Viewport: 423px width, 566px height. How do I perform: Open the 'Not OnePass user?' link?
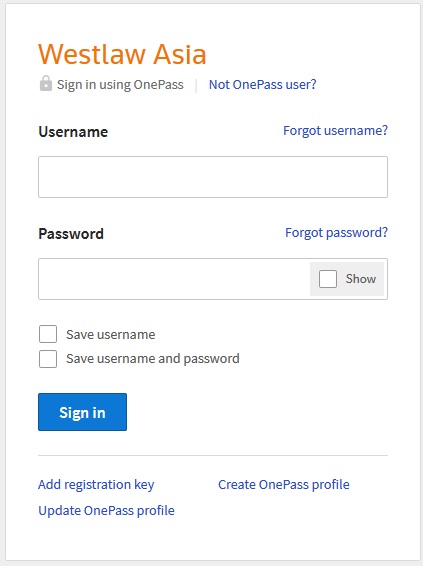(262, 84)
